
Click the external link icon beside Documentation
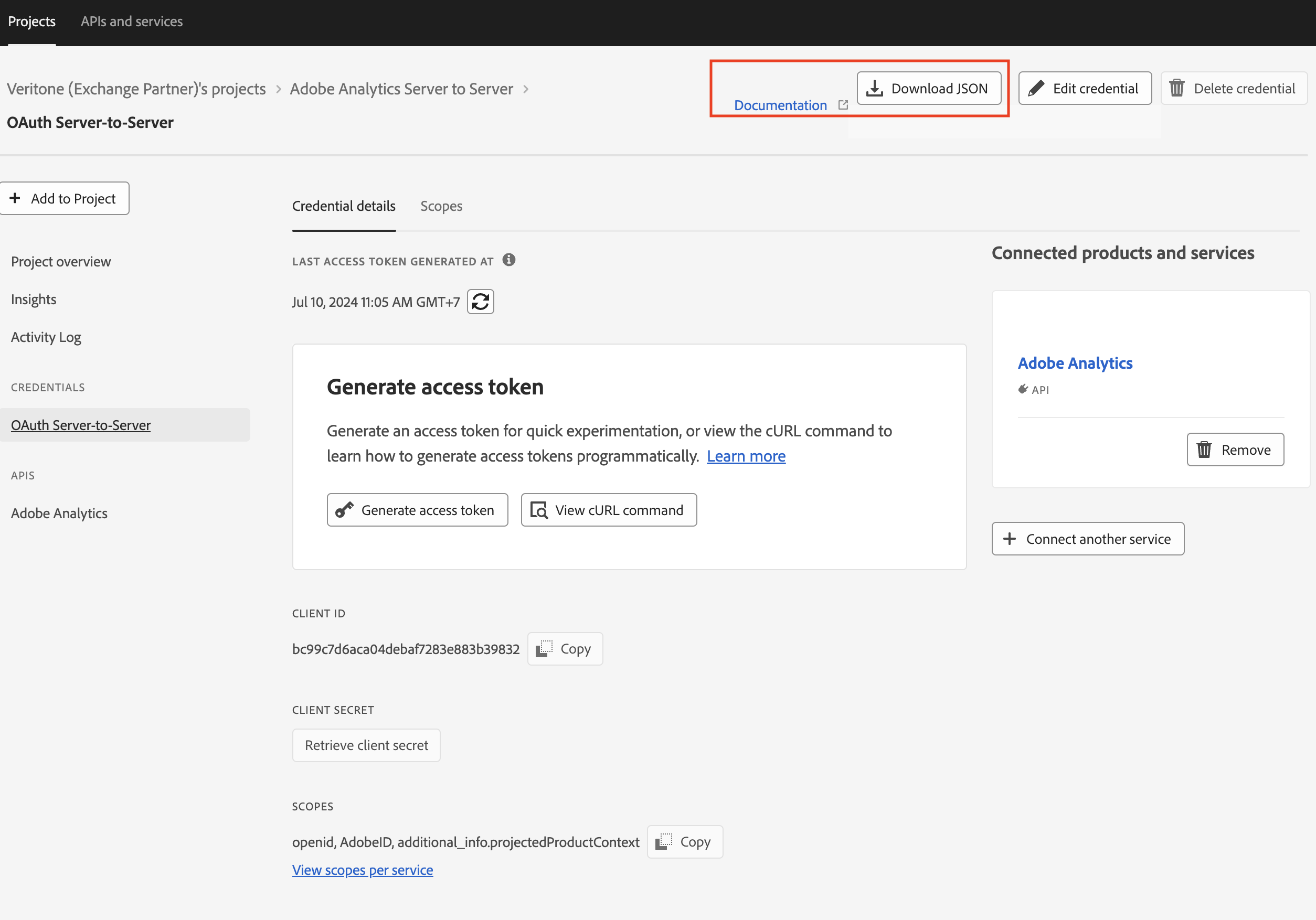coord(843,105)
